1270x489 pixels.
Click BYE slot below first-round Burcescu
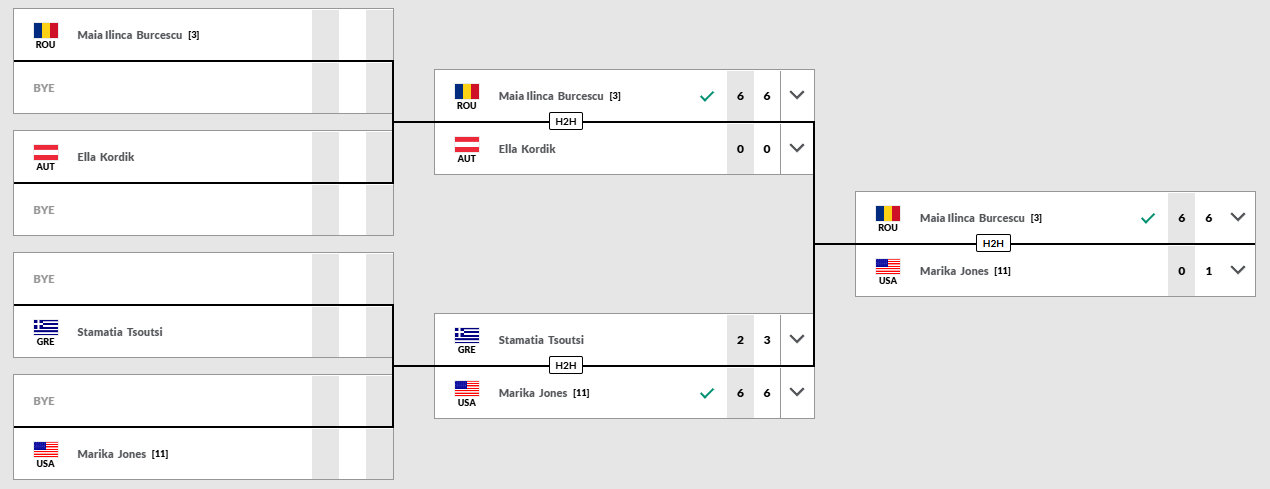(x=44, y=88)
